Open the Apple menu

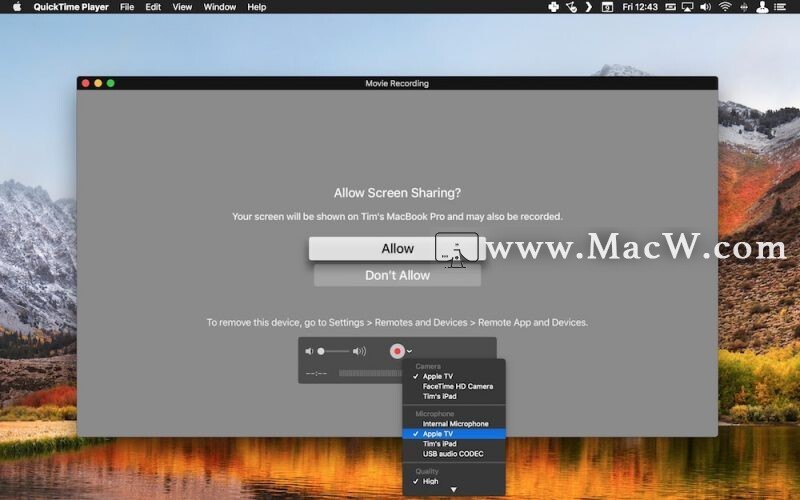click(x=17, y=7)
